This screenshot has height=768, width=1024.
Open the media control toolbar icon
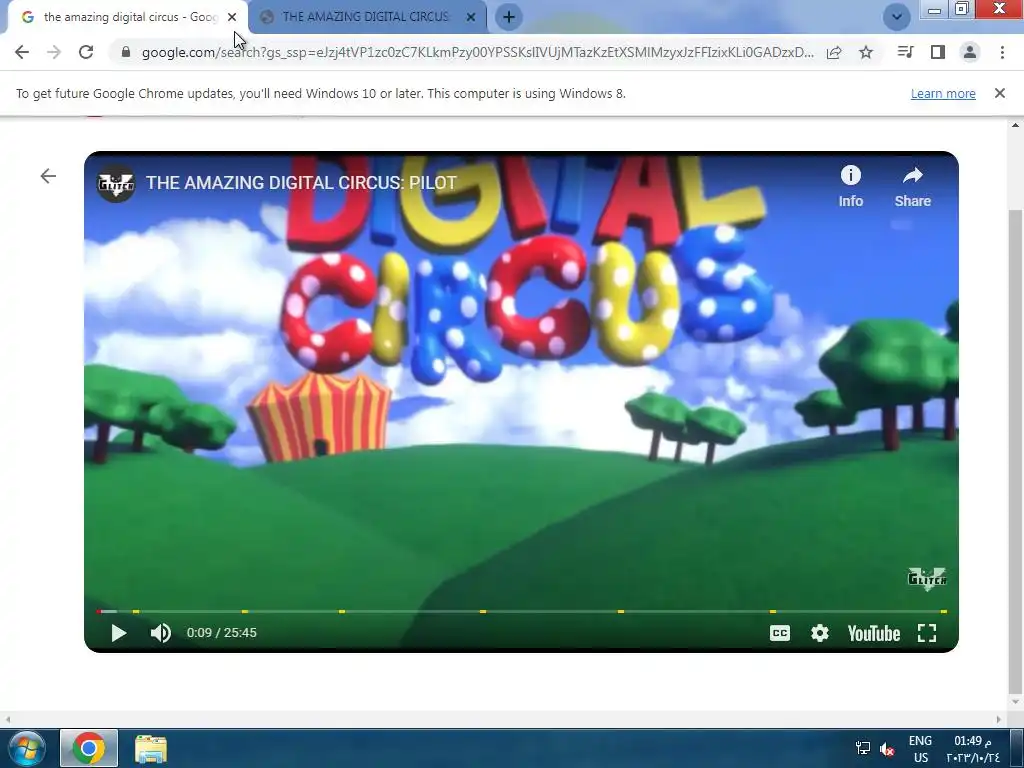click(905, 52)
